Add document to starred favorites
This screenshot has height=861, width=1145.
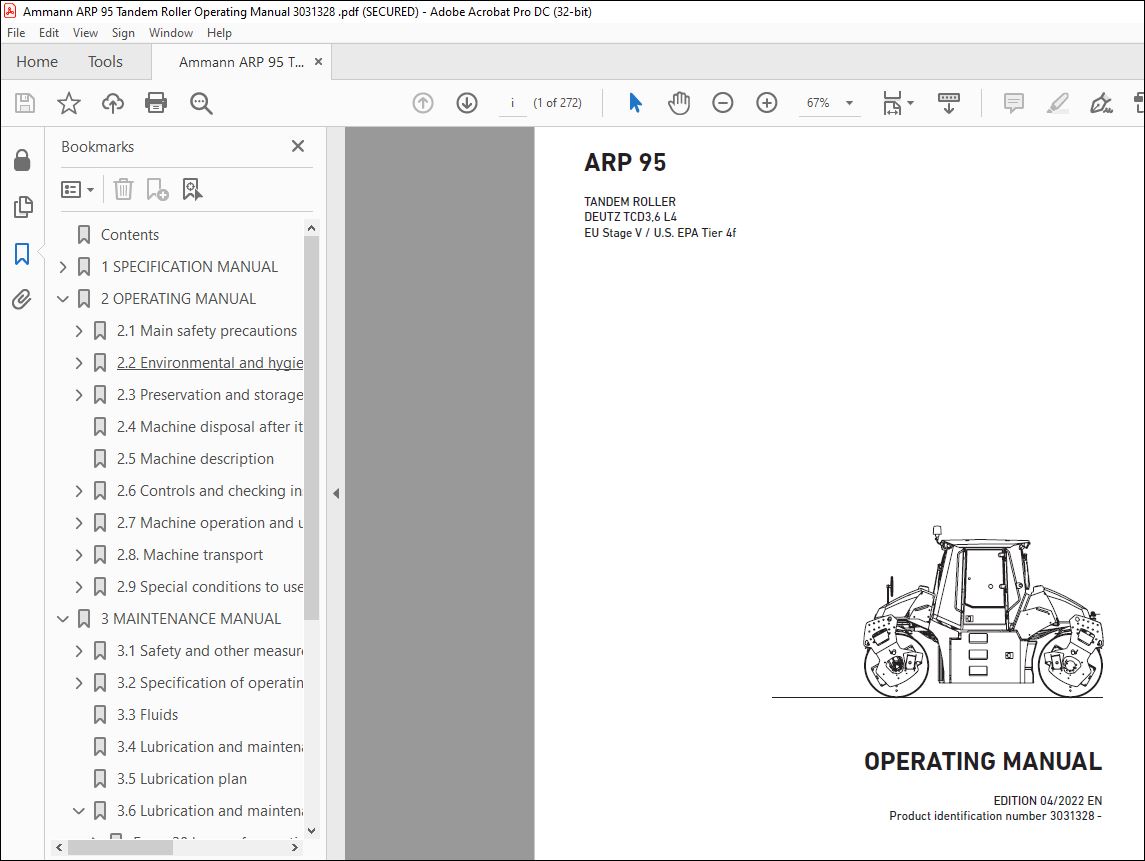(69, 103)
